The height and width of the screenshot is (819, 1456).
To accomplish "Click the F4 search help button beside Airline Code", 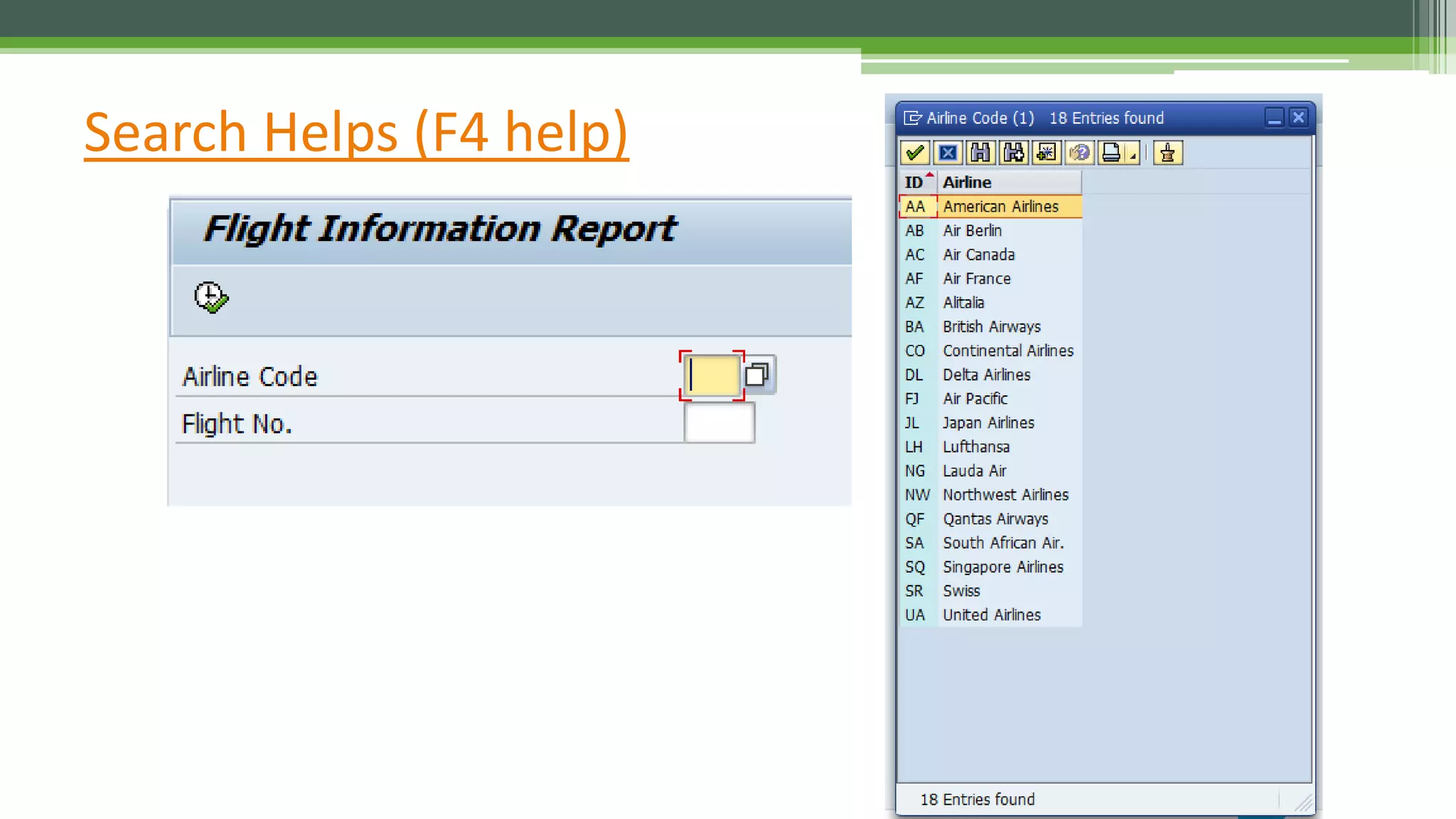I will (759, 375).
